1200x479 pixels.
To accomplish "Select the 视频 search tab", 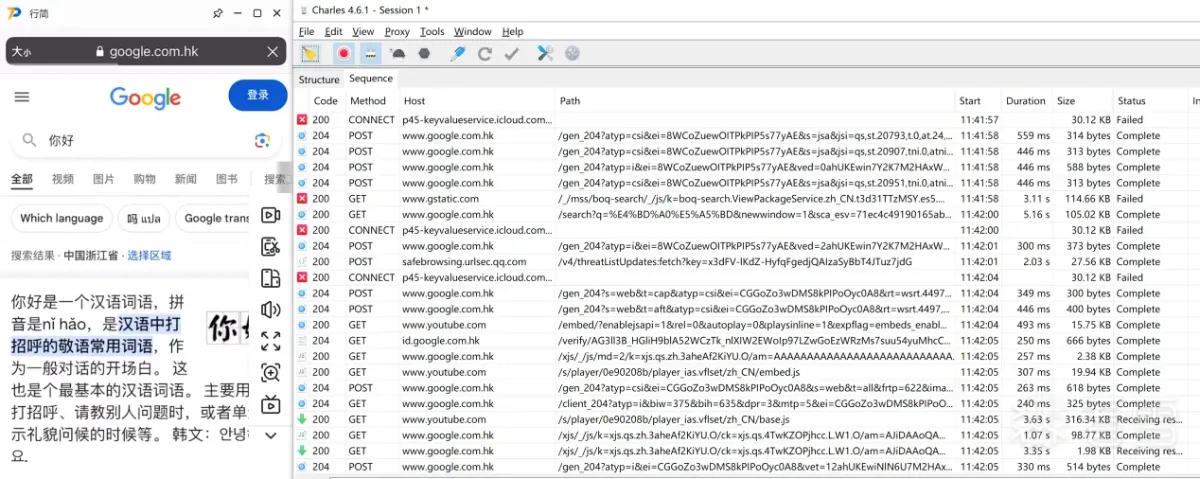I will coord(63,179).
